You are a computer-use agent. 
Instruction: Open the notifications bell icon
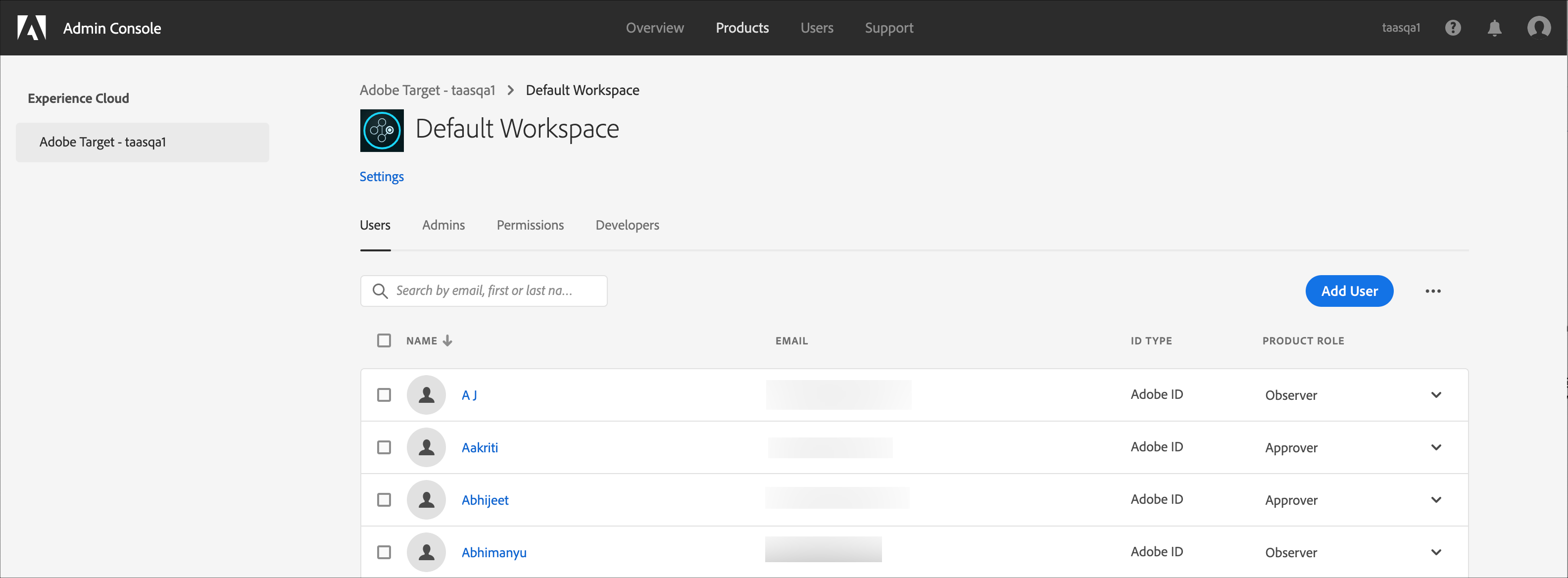point(1494,28)
